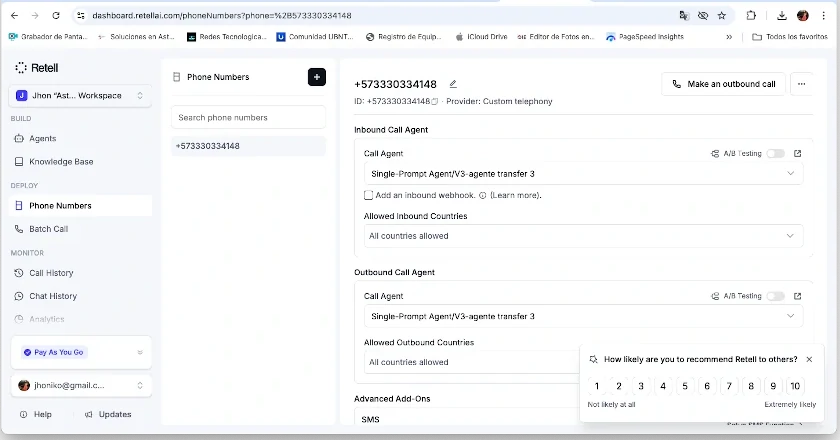Show more bookmarks chevron

729,37
